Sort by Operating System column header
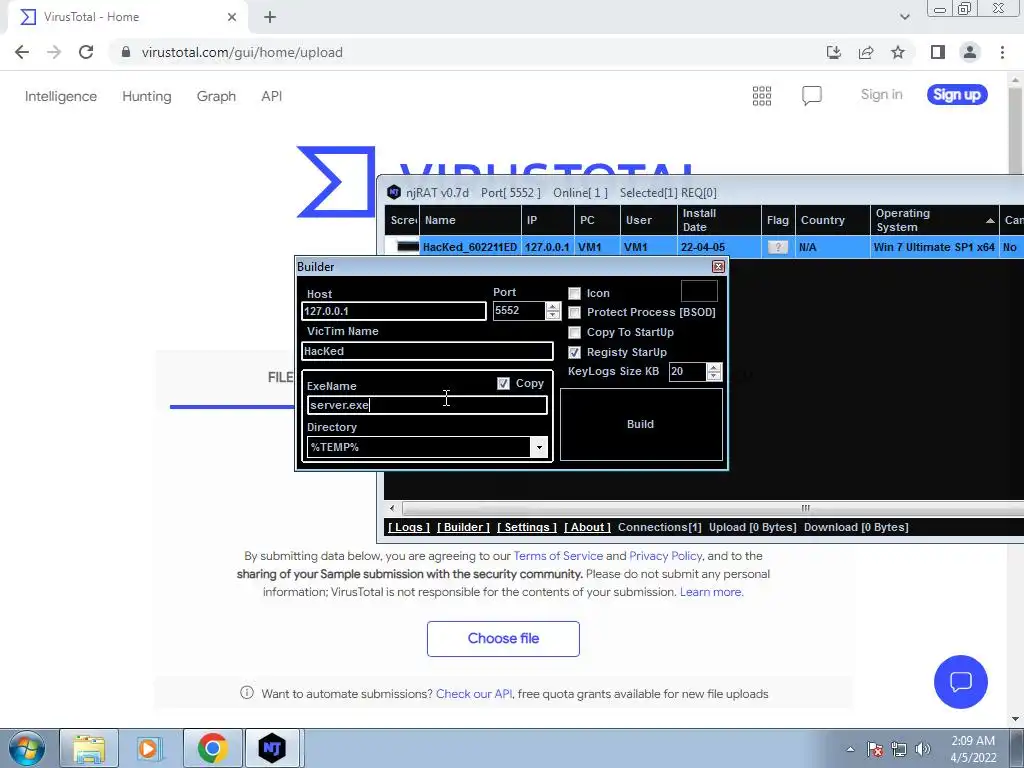 coord(935,220)
